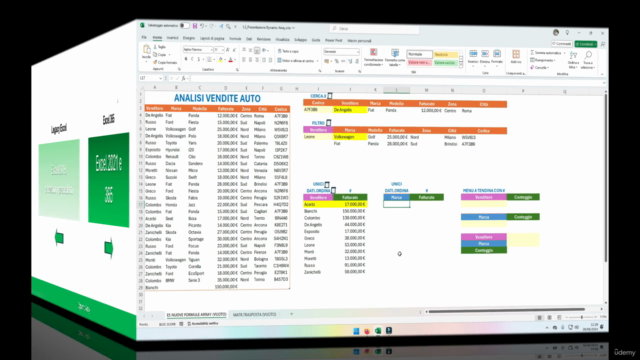Toggle underline formatting

[199, 60]
